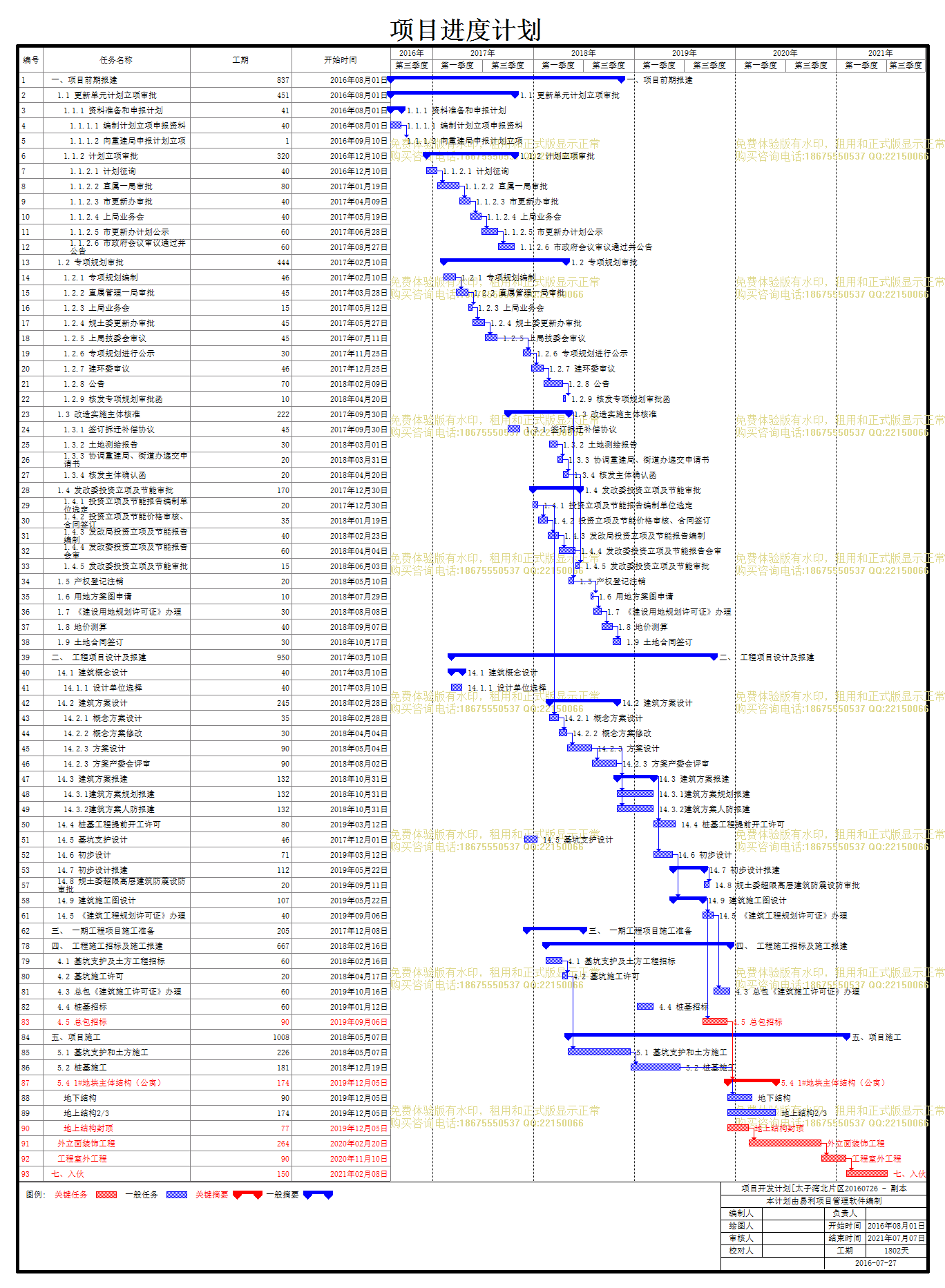This screenshot has width=945, height=1288.
Task: Select the 2016年 timeline header
Action: 412,53
